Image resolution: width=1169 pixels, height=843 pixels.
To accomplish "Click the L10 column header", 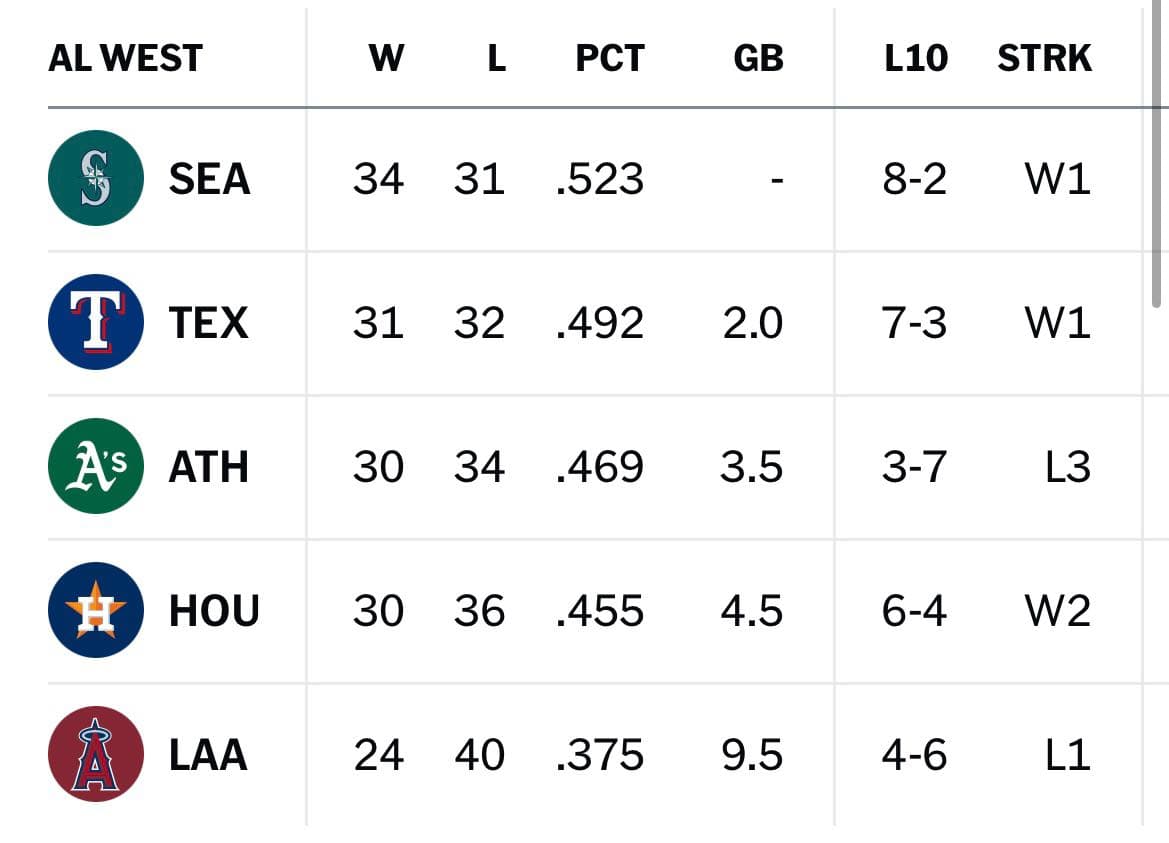I will click(916, 58).
